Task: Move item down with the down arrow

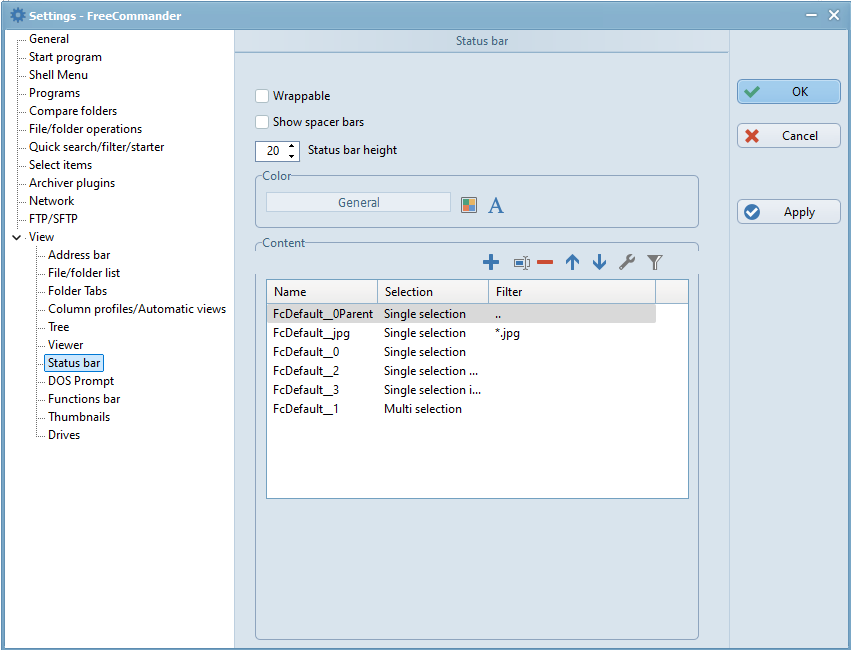Action: point(599,263)
